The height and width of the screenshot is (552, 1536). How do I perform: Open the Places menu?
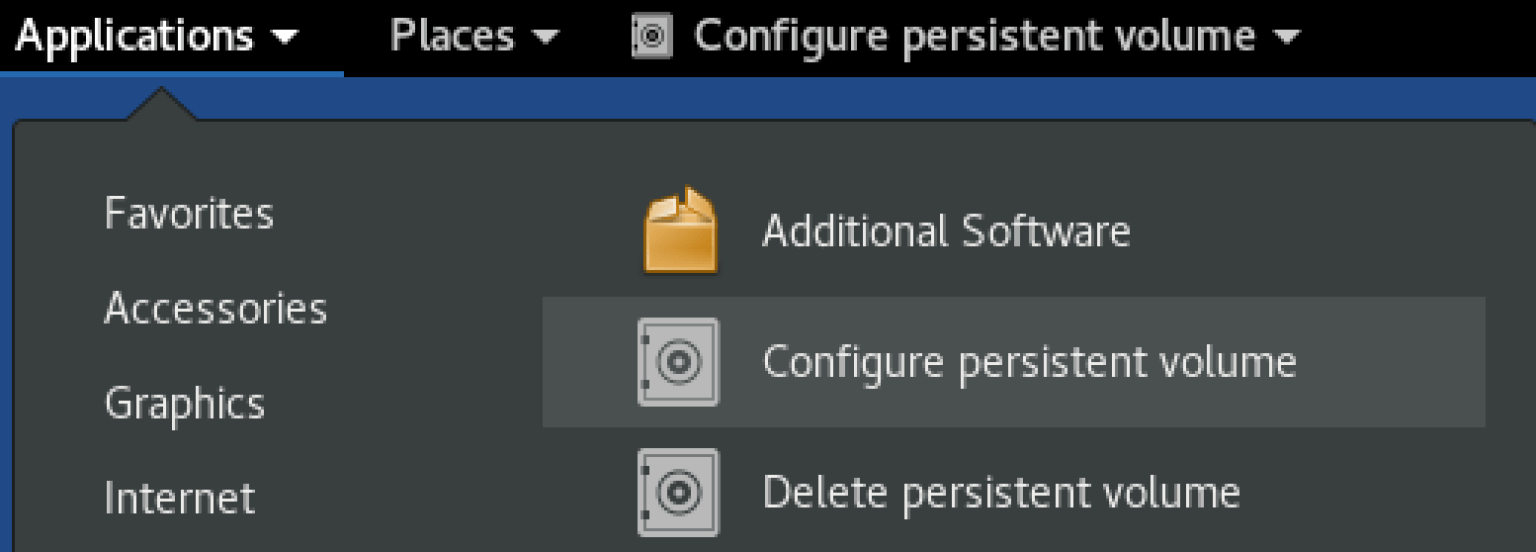pyautogui.click(x=452, y=36)
